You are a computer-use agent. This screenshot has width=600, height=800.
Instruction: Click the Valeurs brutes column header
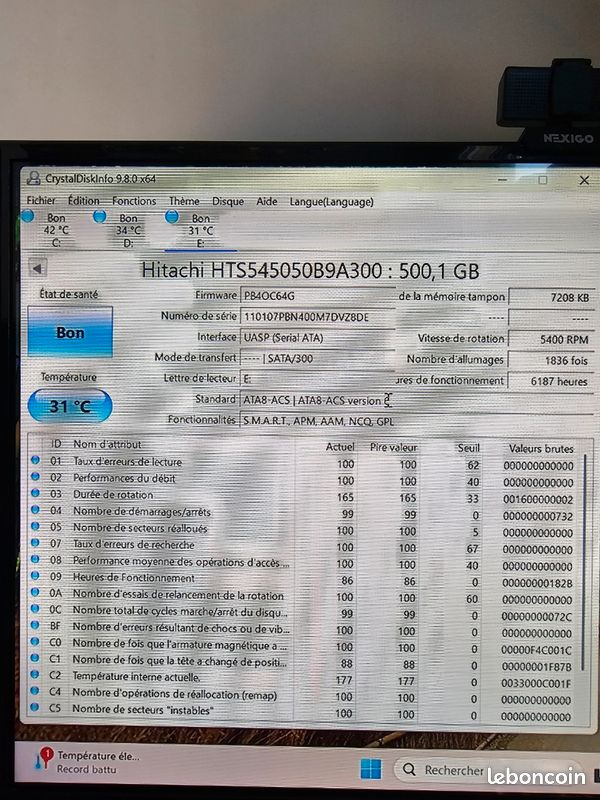point(541,448)
